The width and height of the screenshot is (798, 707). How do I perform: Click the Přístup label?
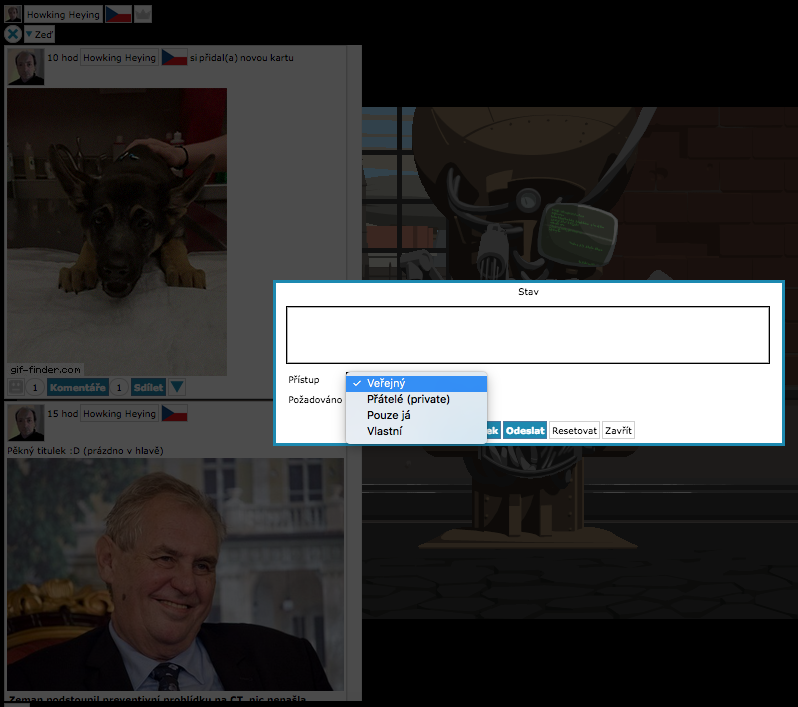click(x=304, y=380)
